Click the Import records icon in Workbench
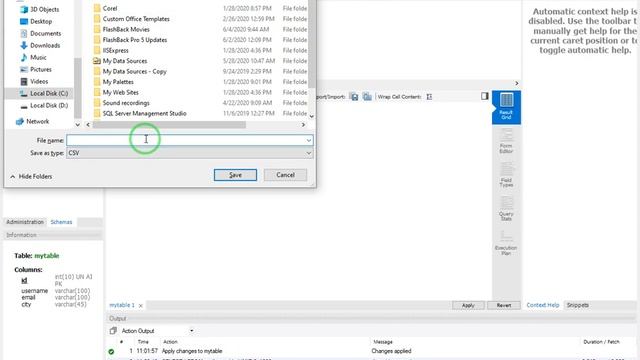 pos(367,97)
